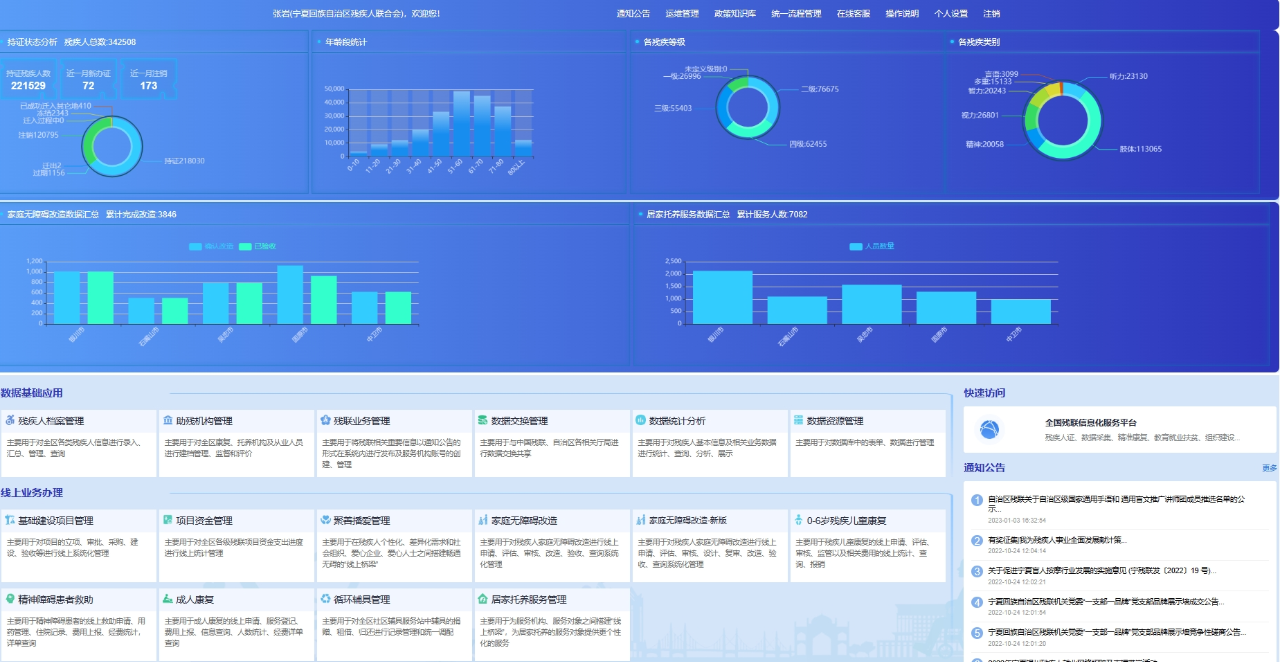
Task: Expand the 统一流程管理 menu
Action: tap(796, 14)
